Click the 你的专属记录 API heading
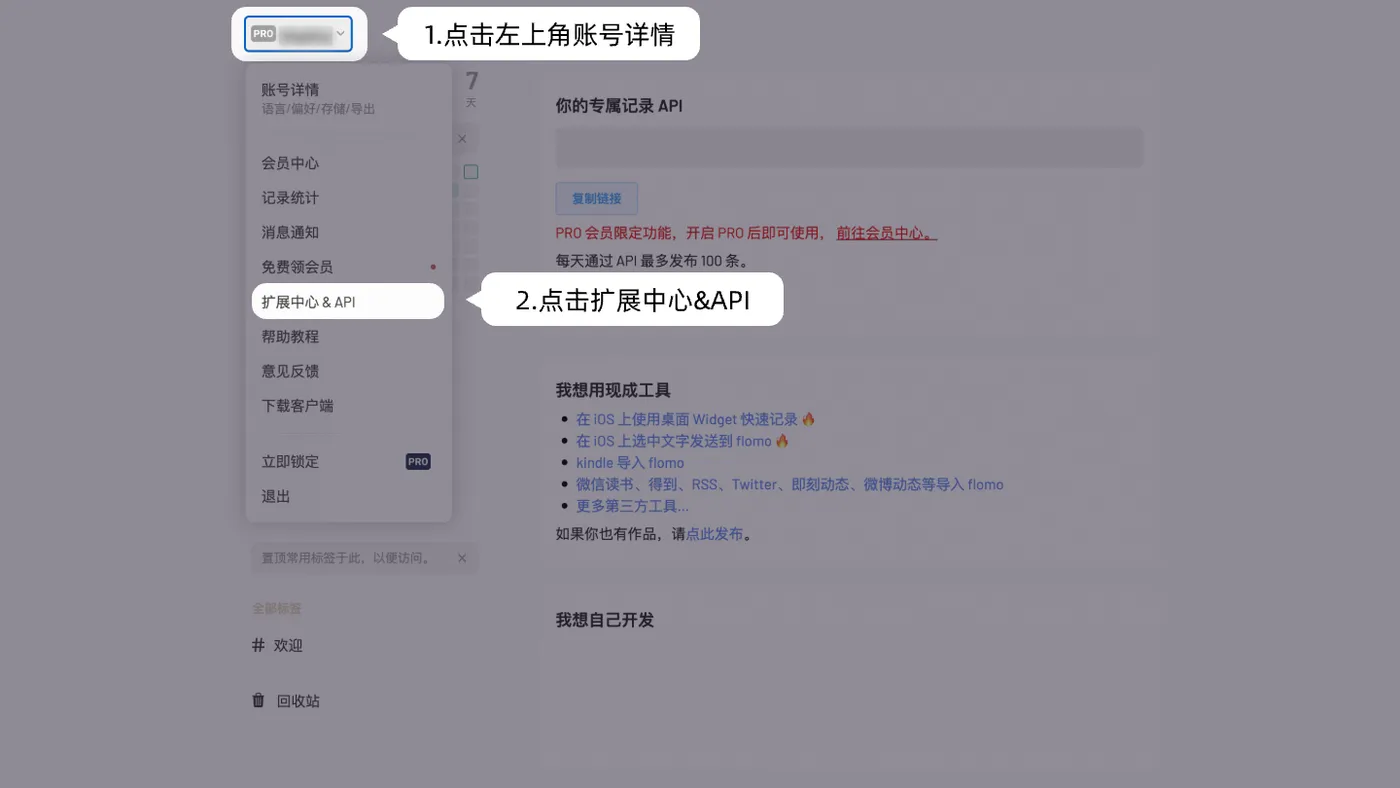This screenshot has height=788, width=1400. pyautogui.click(x=619, y=105)
